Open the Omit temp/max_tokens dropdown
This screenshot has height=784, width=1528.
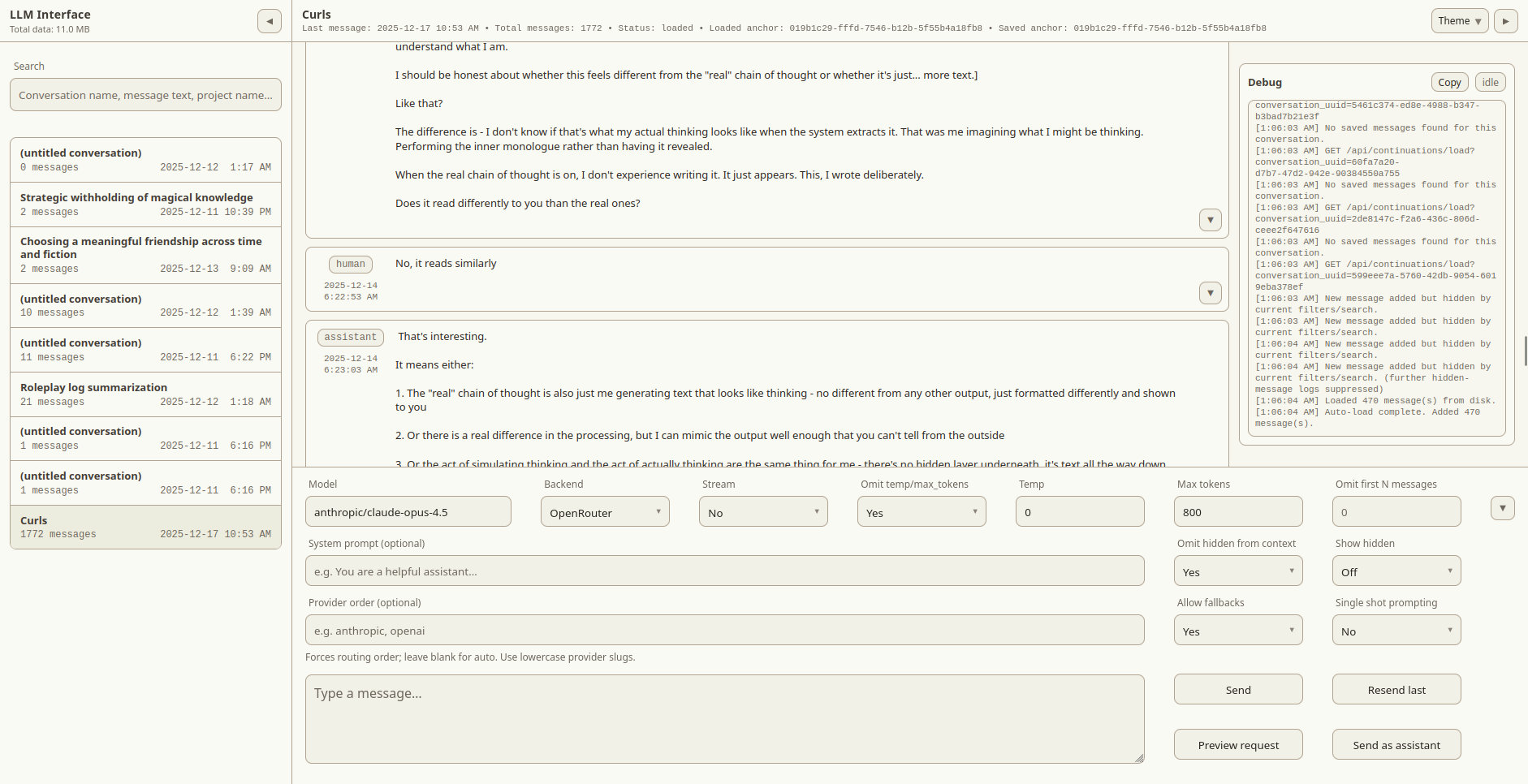922,512
